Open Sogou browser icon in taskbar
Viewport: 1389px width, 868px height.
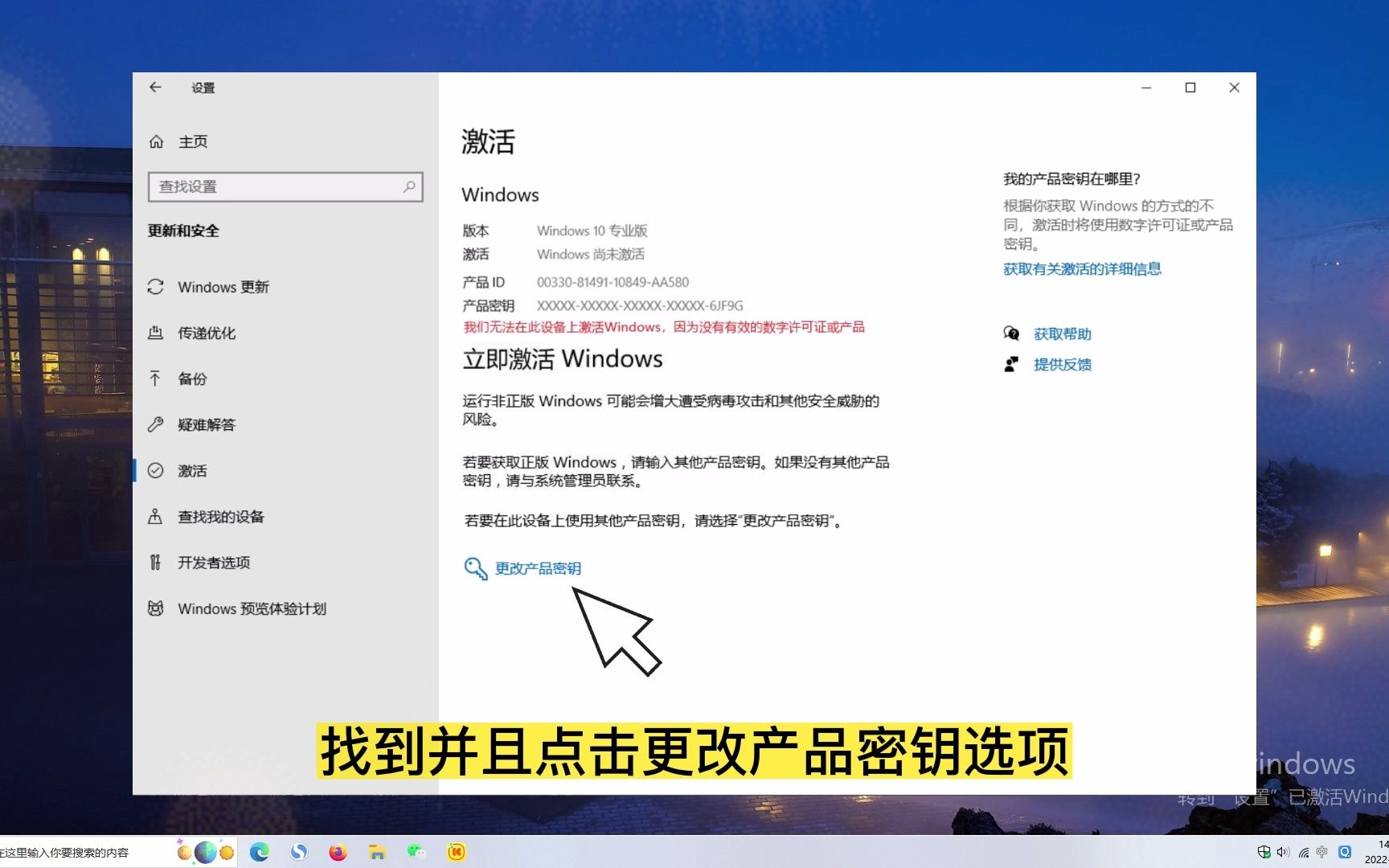[299, 852]
